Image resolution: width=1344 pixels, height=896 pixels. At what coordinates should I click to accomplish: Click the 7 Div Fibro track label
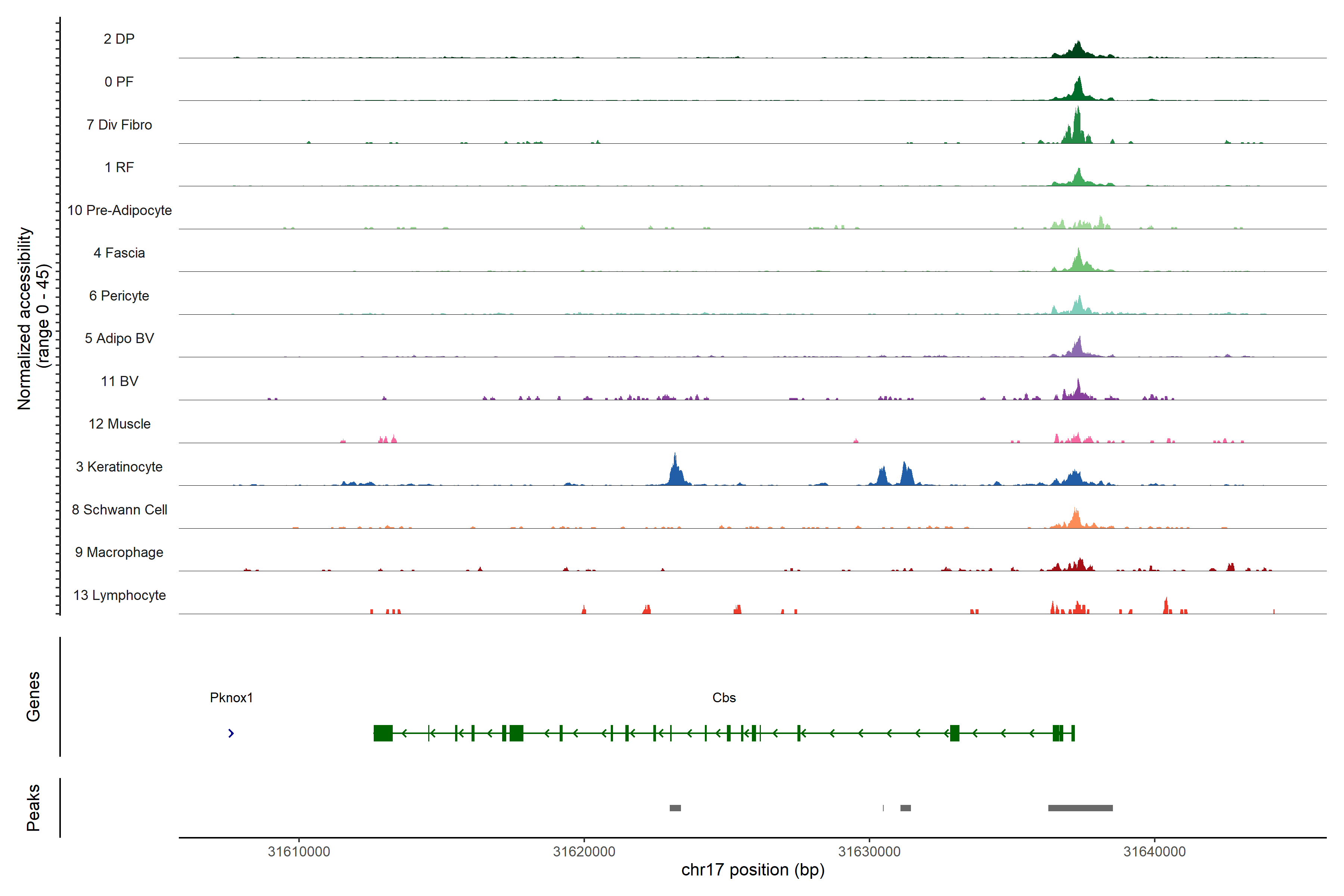[119, 125]
